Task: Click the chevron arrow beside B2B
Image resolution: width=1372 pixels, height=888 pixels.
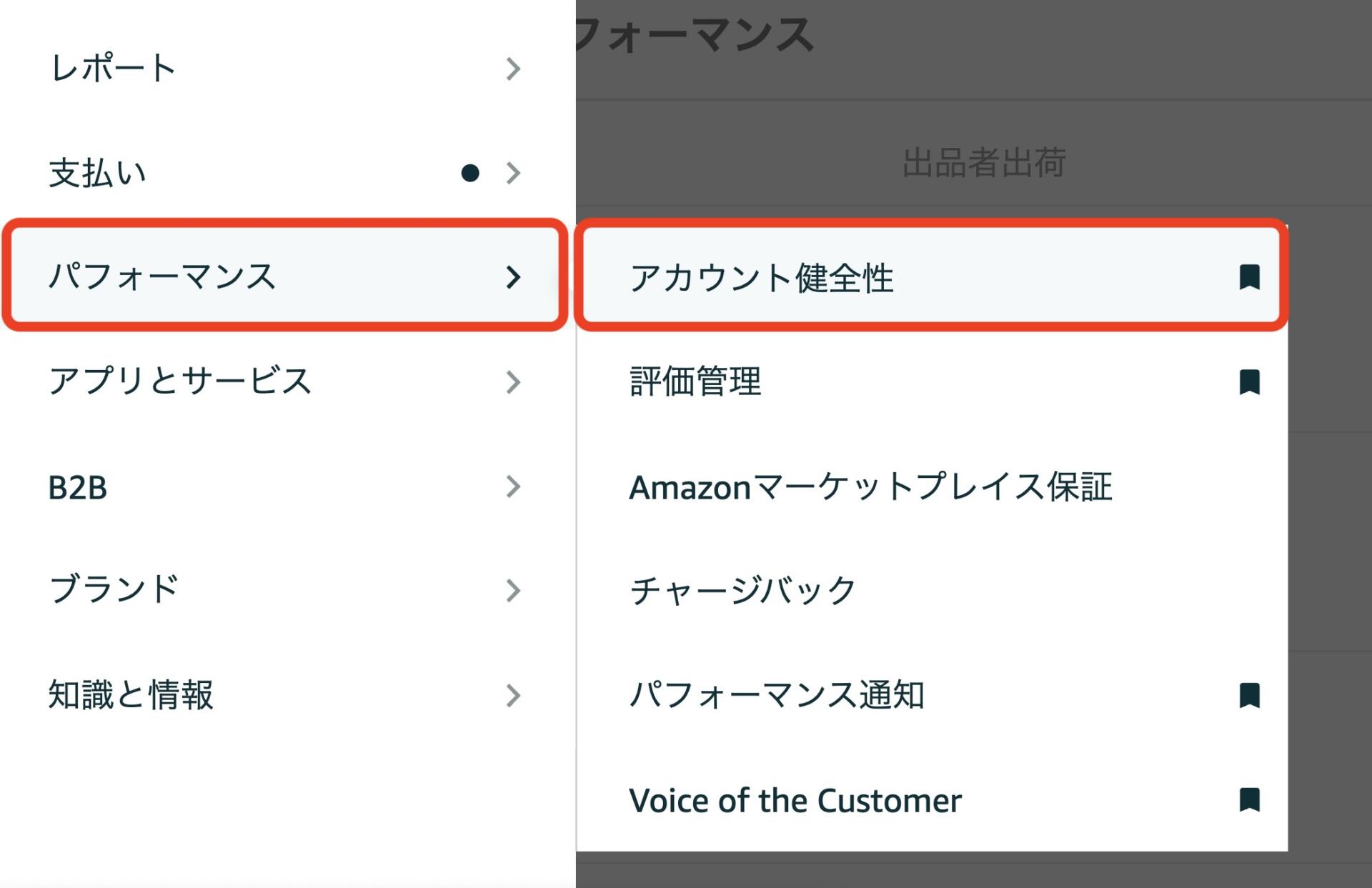Action: (512, 487)
